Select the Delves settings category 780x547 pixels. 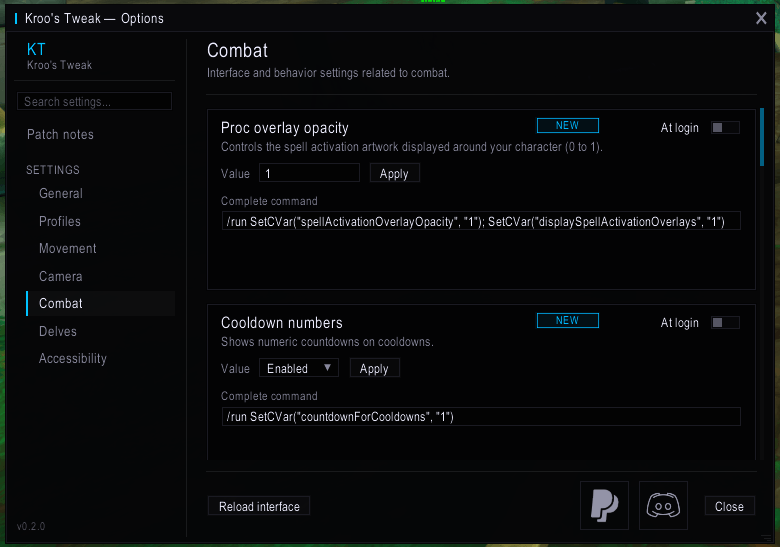[x=58, y=331]
